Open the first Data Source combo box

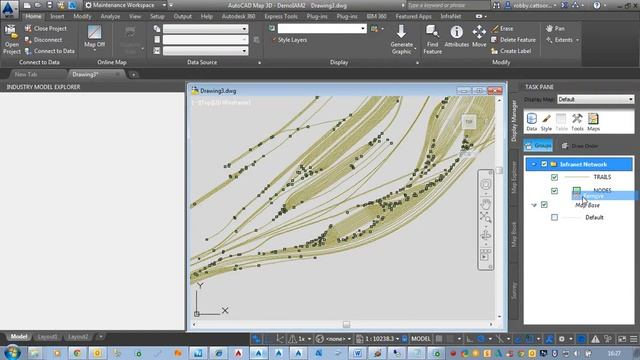(x=205, y=29)
